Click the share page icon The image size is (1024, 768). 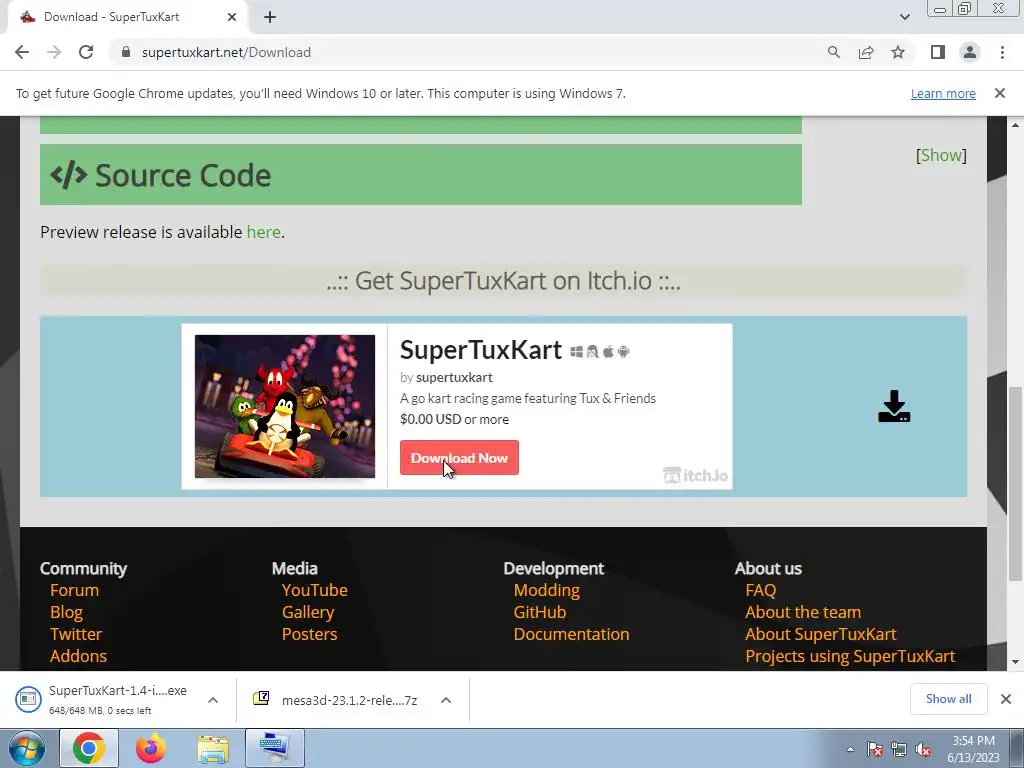coord(866,52)
